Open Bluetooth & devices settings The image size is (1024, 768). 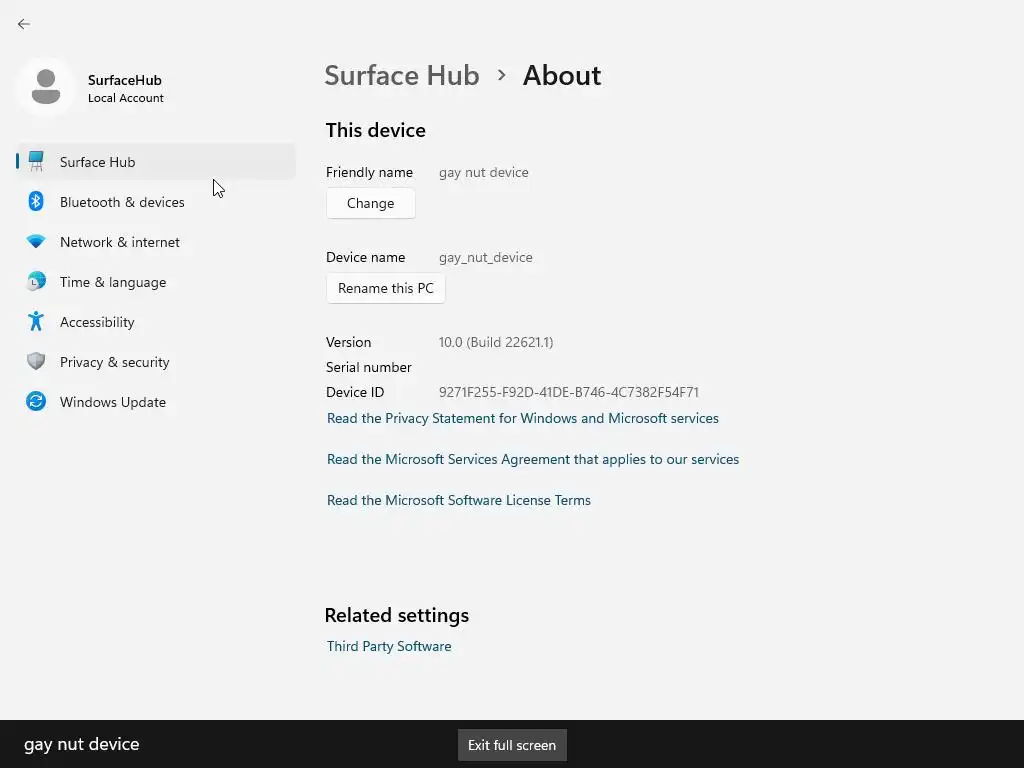click(x=122, y=202)
